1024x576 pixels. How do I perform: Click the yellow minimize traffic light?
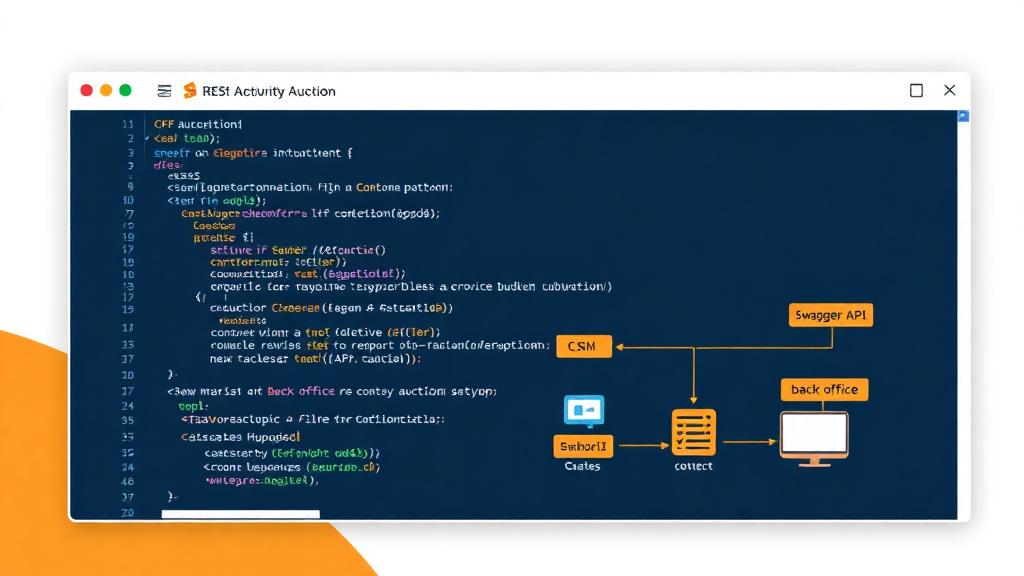[x=106, y=90]
